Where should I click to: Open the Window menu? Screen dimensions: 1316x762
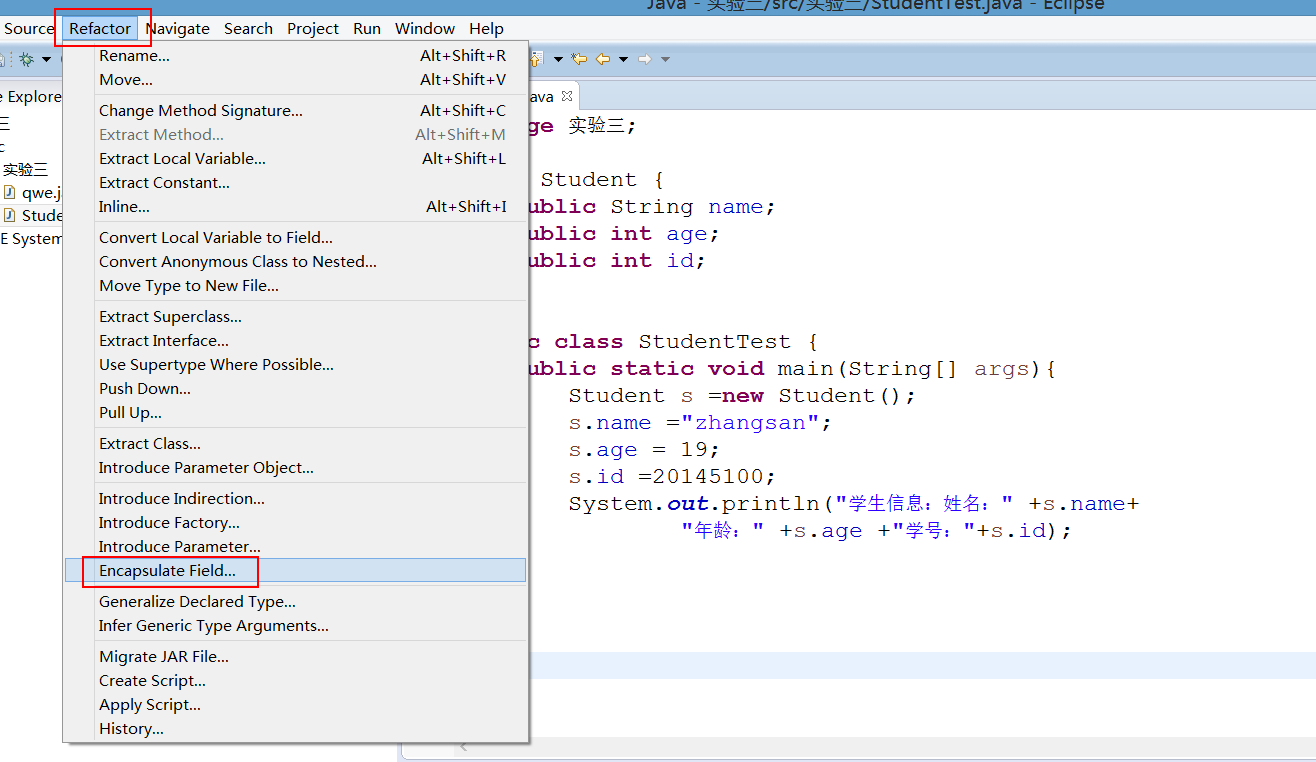(x=425, y=29)
